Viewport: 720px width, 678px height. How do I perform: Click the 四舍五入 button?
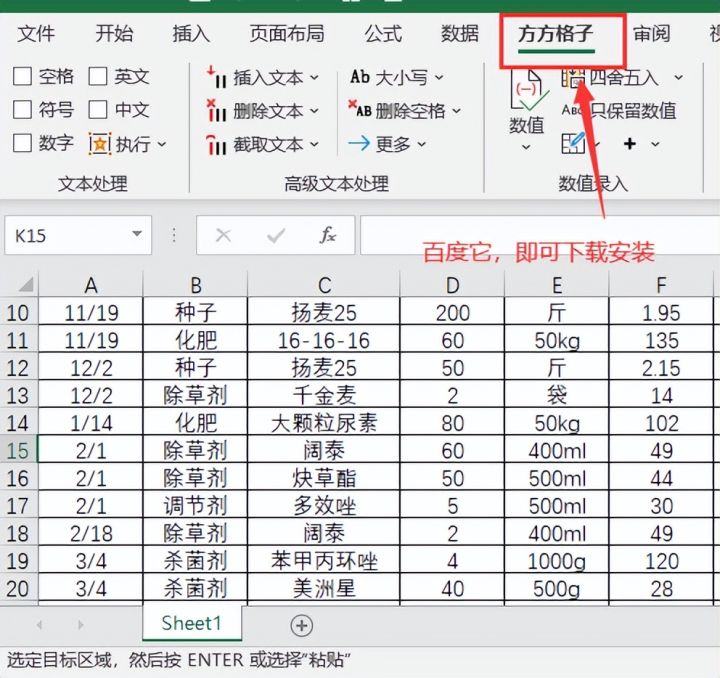coord(611,78)
